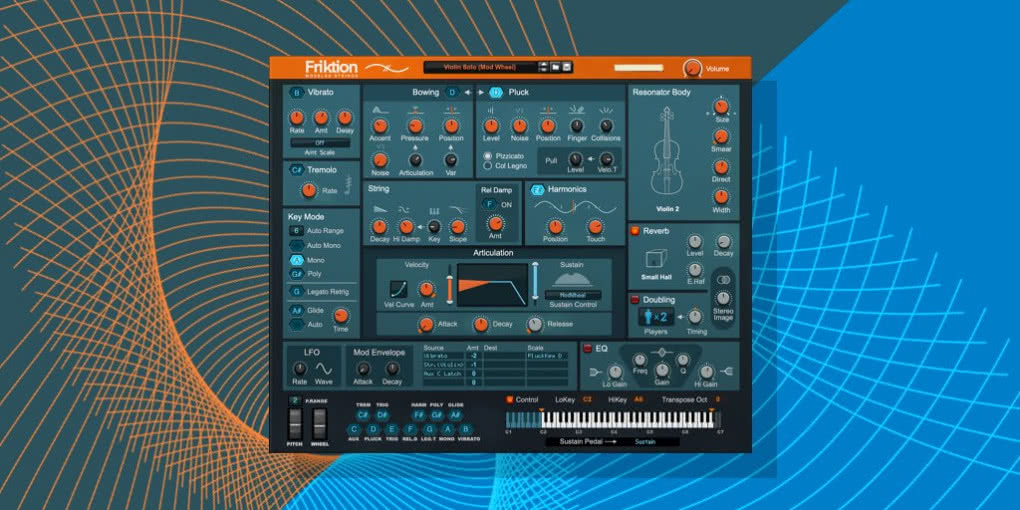1020x510 pixels.
Task: Click the Bowing Pressure knob
Action: pyautogui.click(x=415, y=126)
